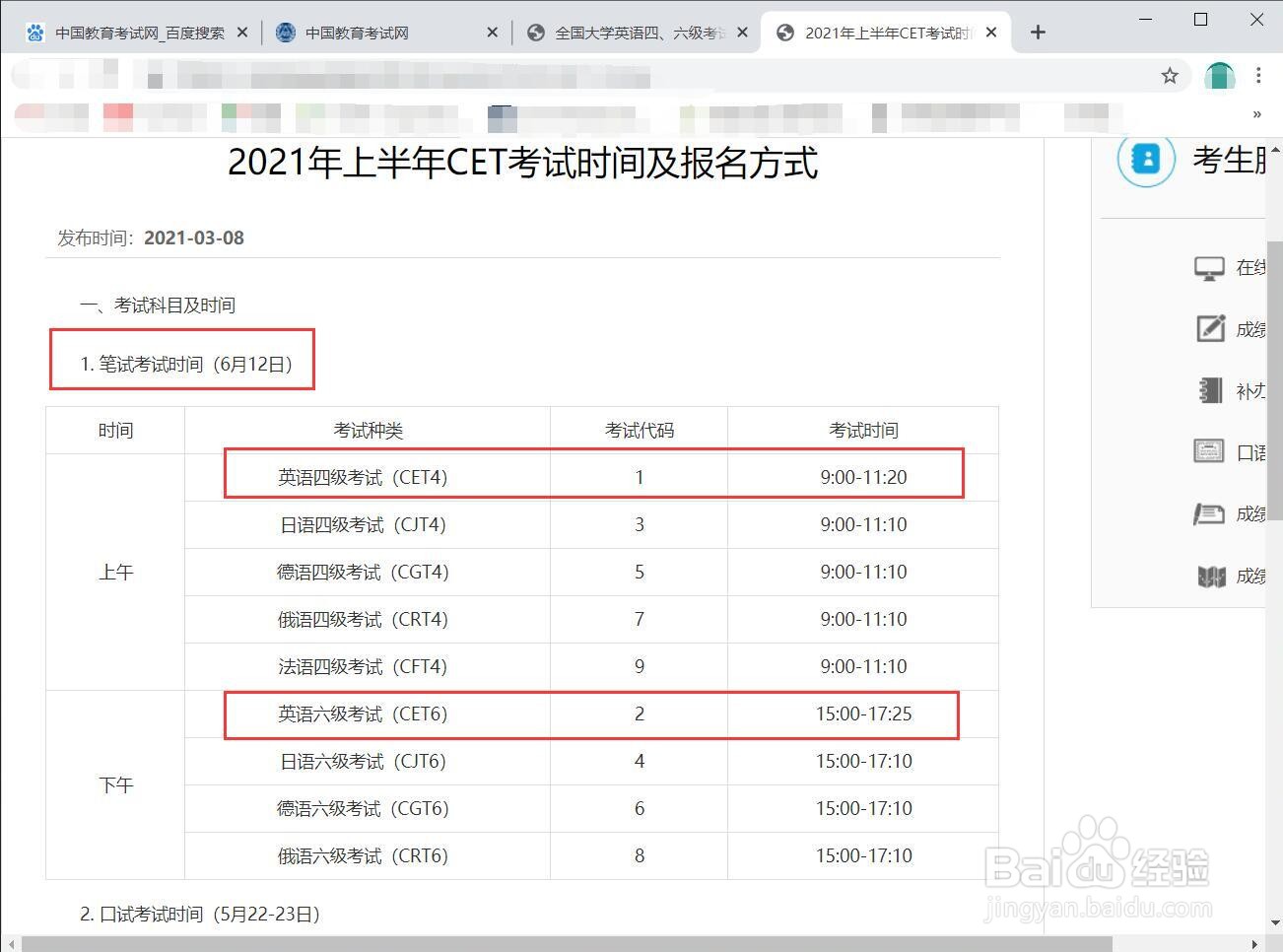Click the publish date 2021-03-08
This screenshot has width=1283, height=952.
click(194, 238)
